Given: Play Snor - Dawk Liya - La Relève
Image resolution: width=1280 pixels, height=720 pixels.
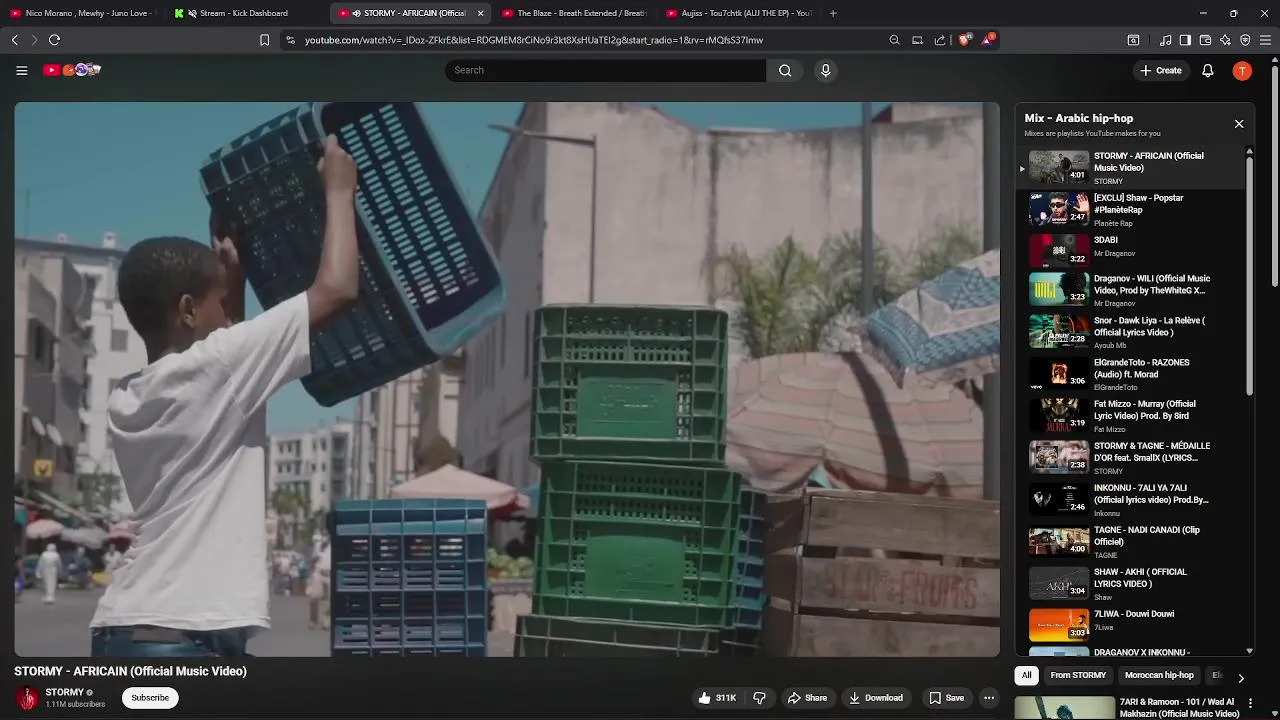Looking at the screenshot, I should (1132, 331).
